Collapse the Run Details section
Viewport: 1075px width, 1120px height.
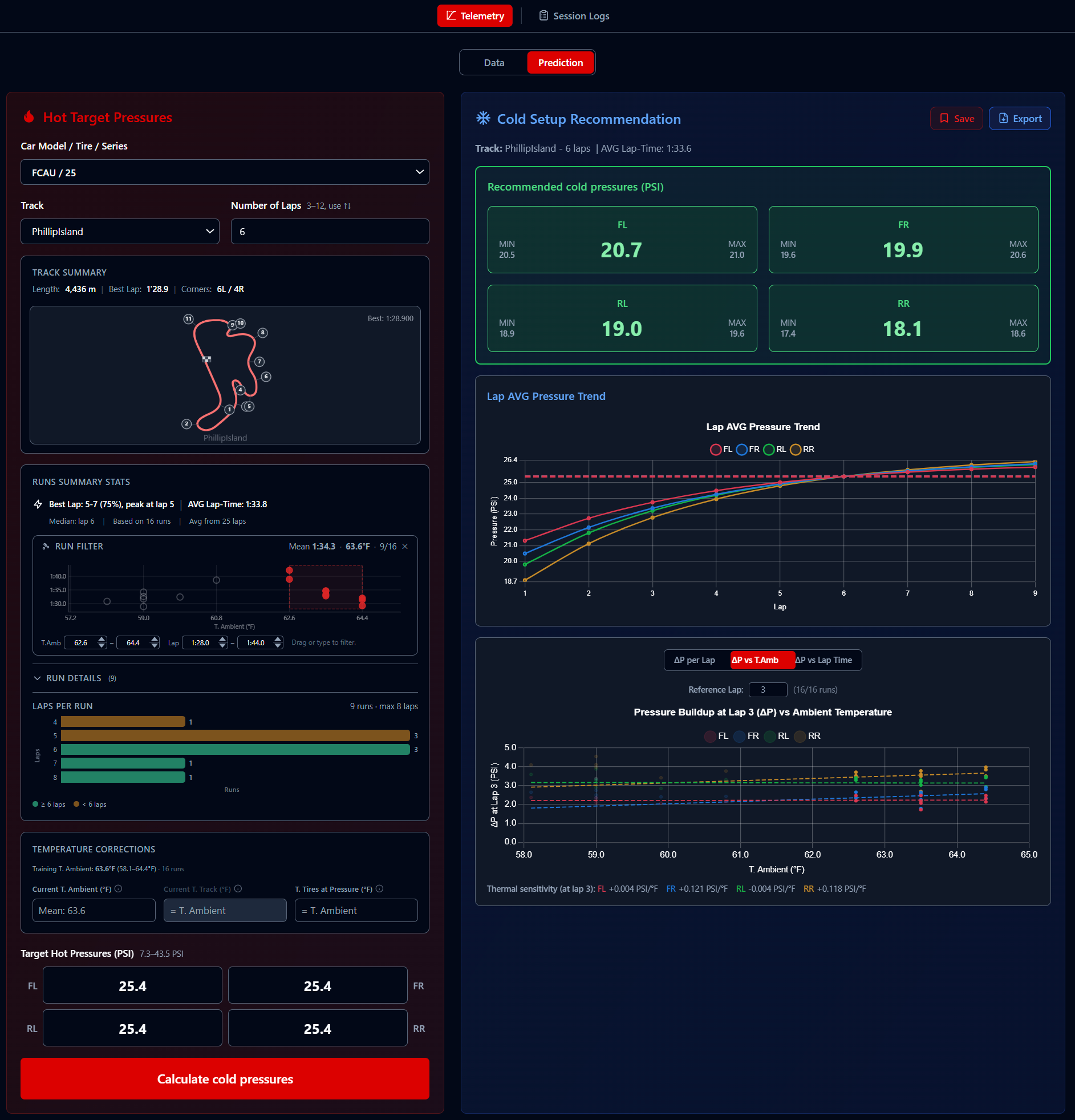(x=74, y=678)
